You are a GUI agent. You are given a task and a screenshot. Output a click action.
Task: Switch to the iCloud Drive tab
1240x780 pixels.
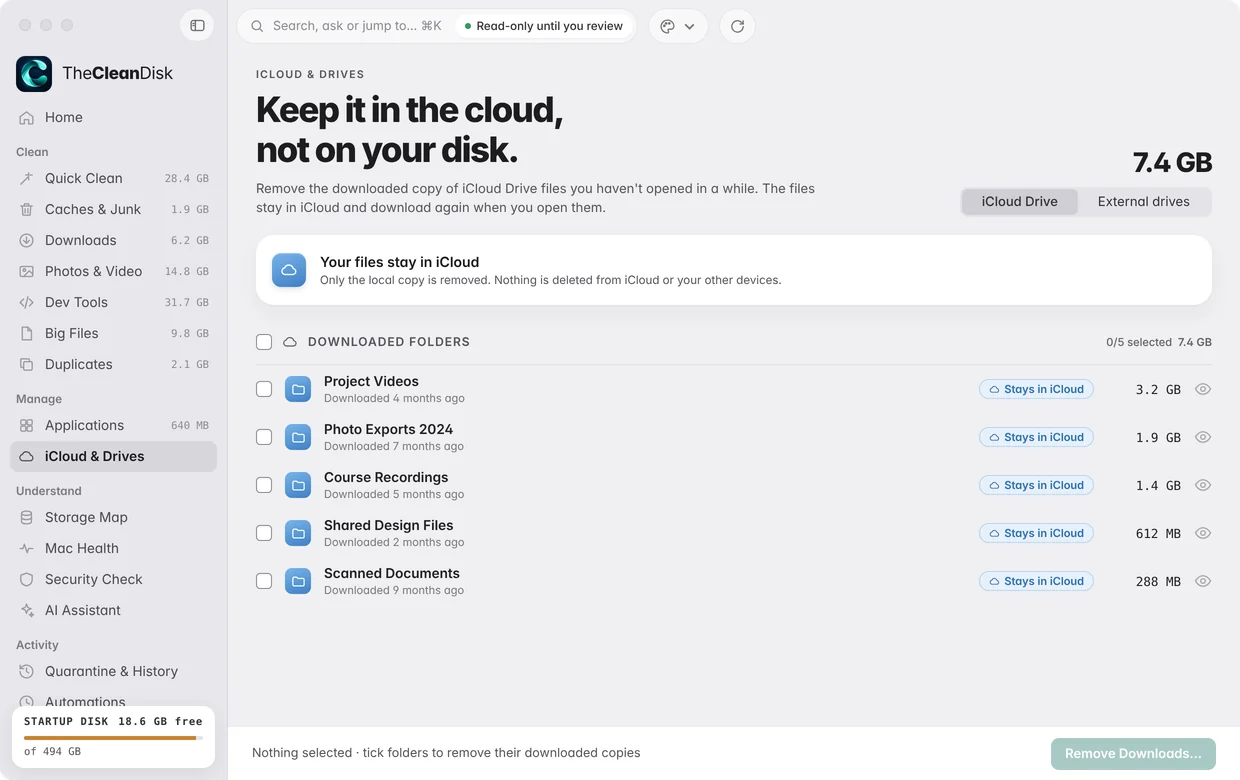1019,201
